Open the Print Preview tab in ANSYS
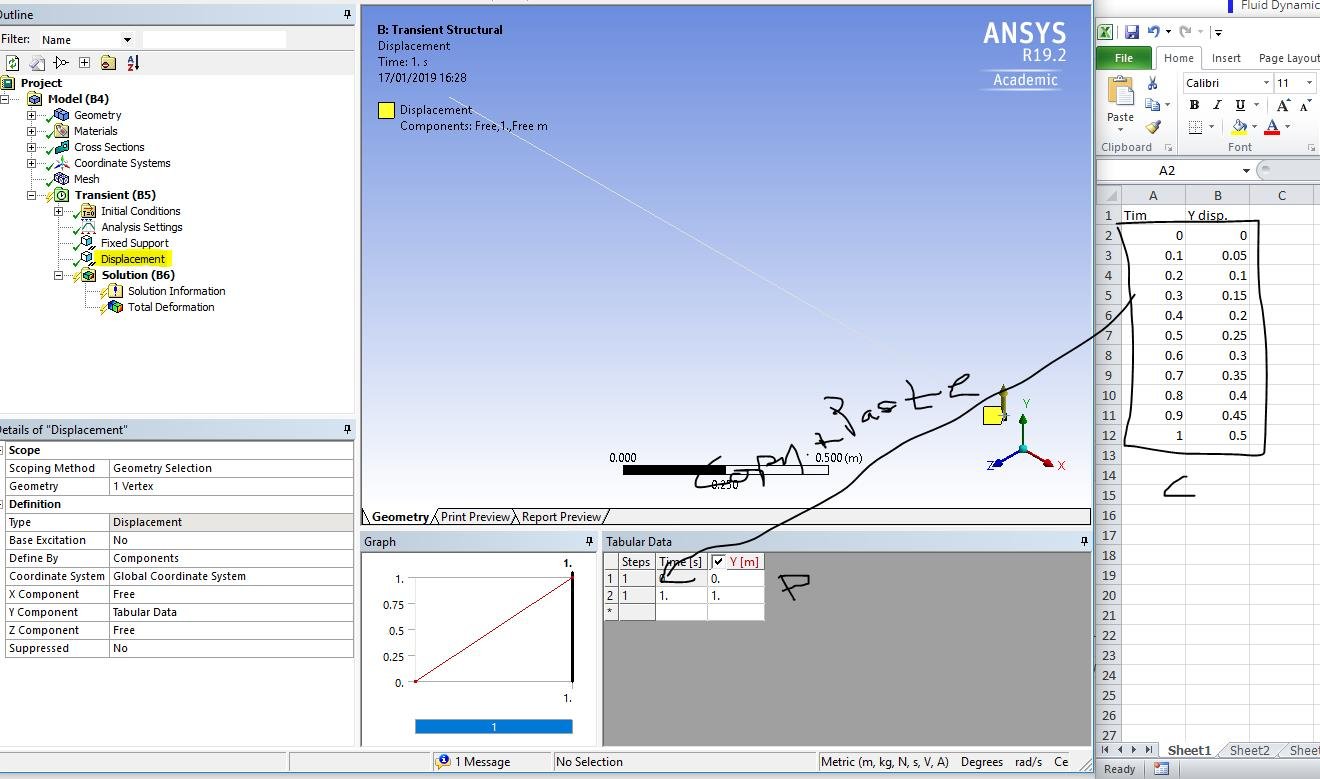Screen dimensions: 1320x779 (x=474, y=517)
